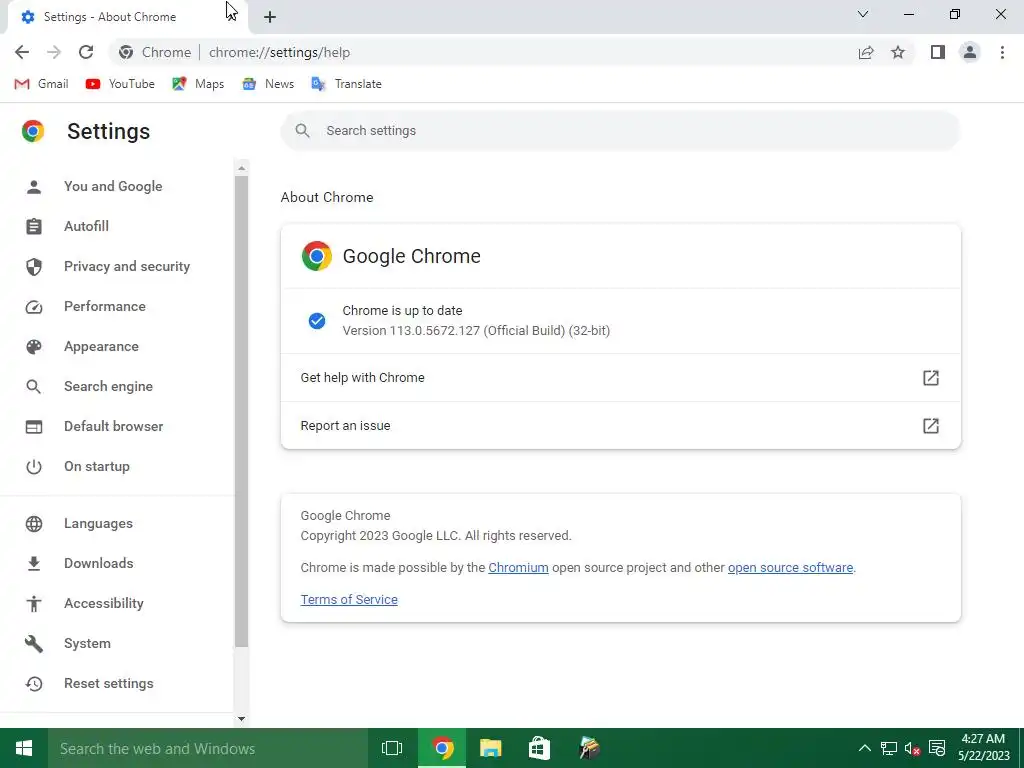Click the forward navigation arrow
This screenshot has height=768, width=1024.
pos(54,52)
